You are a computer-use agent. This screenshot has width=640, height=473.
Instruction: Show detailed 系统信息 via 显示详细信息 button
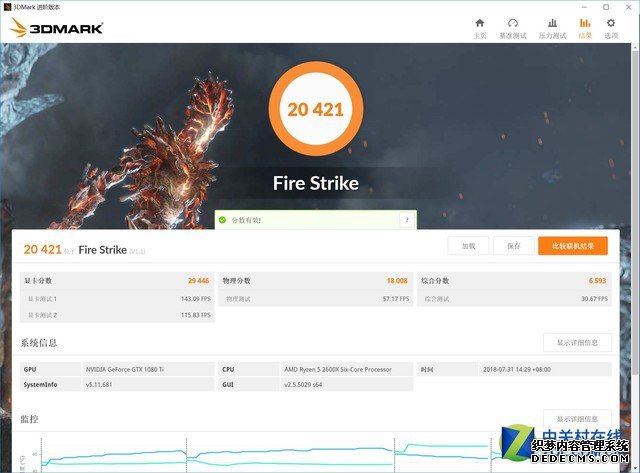(x=577, y=342)
